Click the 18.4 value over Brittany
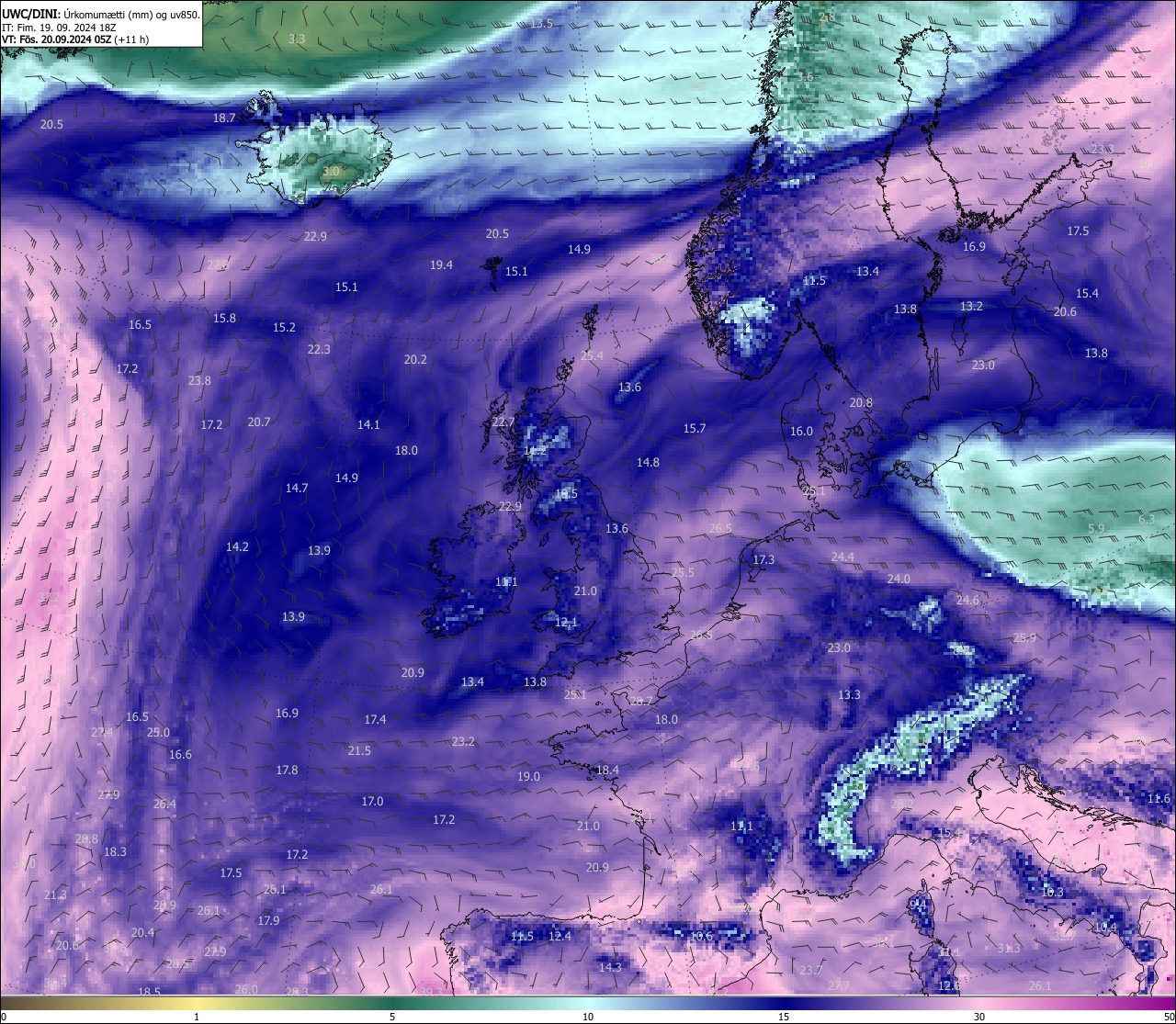This screenshot has width=1176, height=1024. tap(607, 771)
